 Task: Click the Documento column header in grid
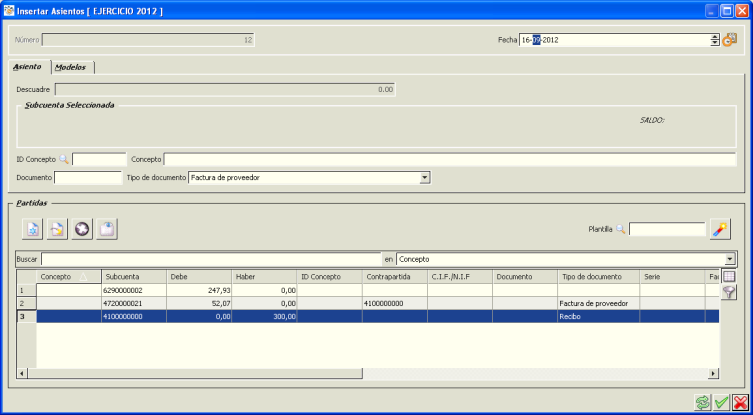525,277
